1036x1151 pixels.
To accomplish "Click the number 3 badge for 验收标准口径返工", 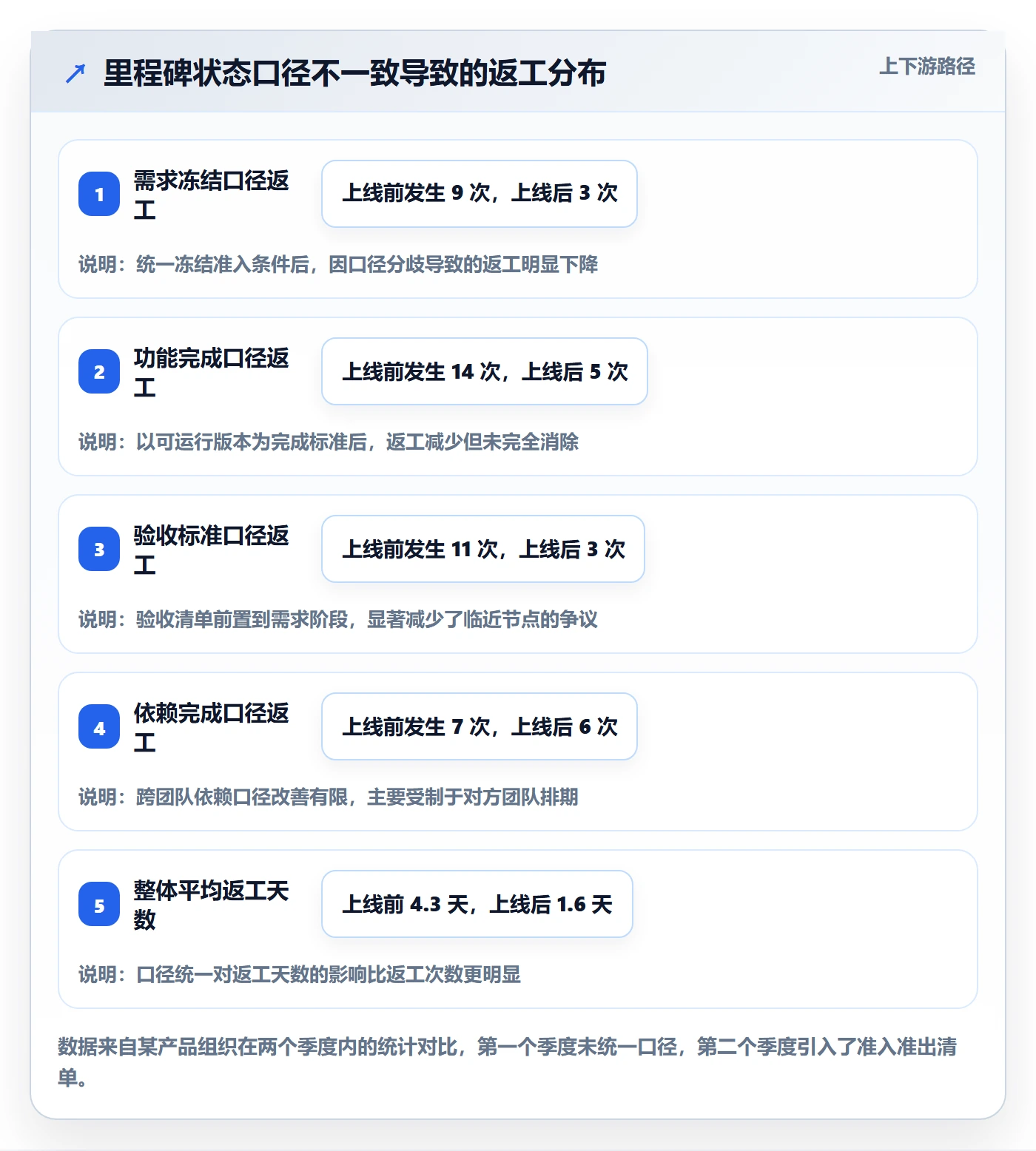I will pos(99,549).
